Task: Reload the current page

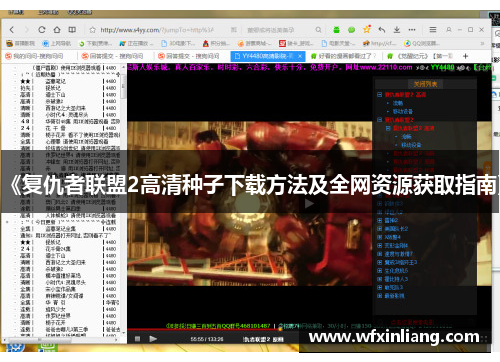Action: click(42, 30)
